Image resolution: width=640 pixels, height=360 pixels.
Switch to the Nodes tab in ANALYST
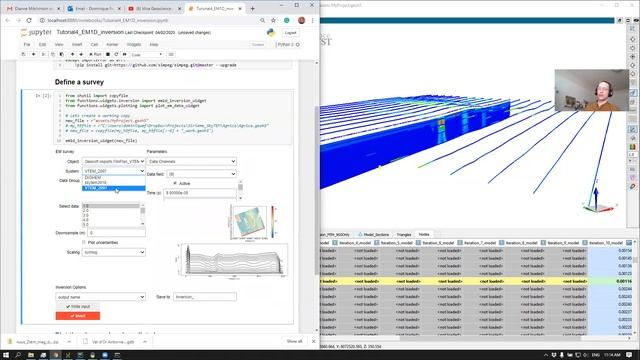click(424, 234)
